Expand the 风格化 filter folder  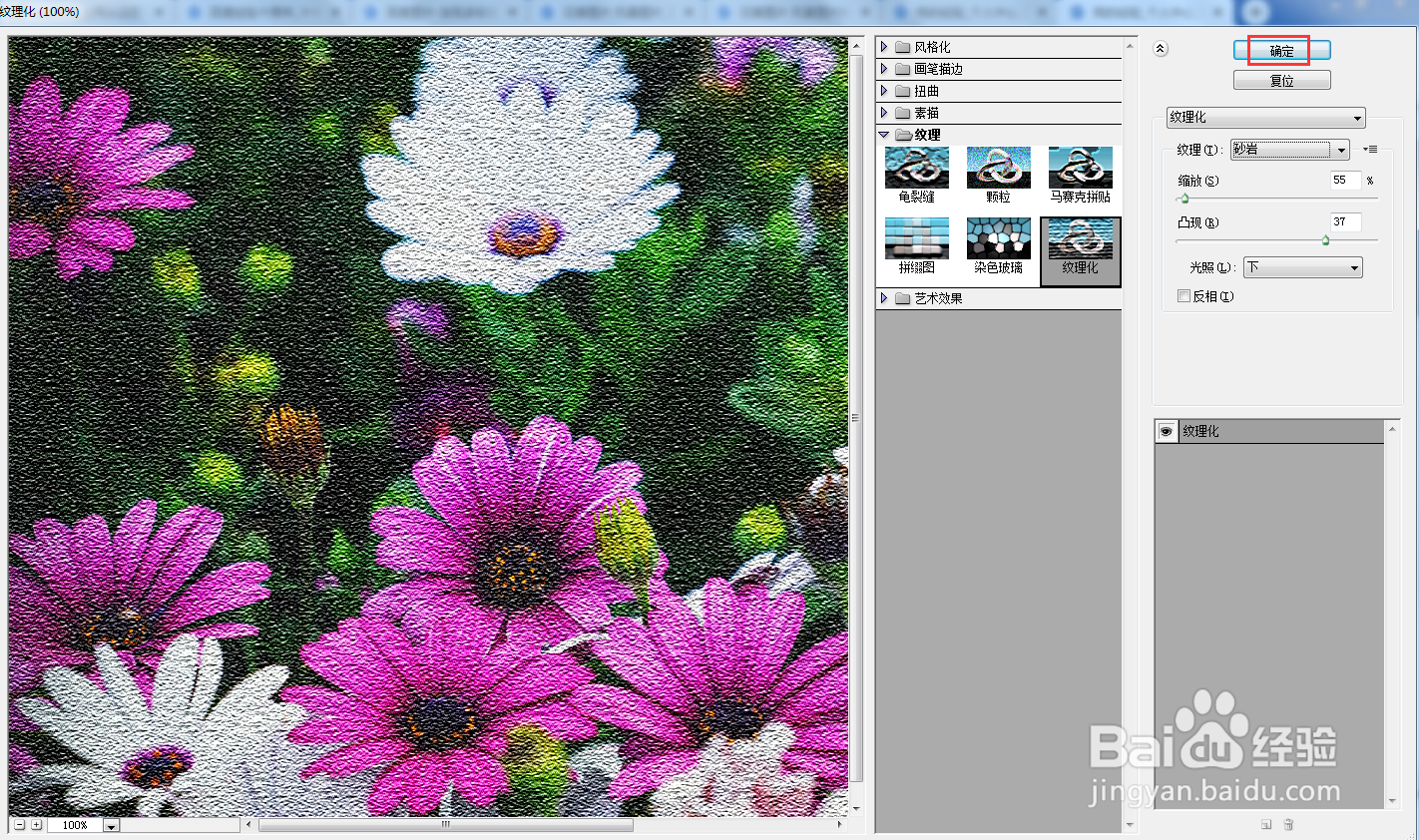[x=884, y=47]
